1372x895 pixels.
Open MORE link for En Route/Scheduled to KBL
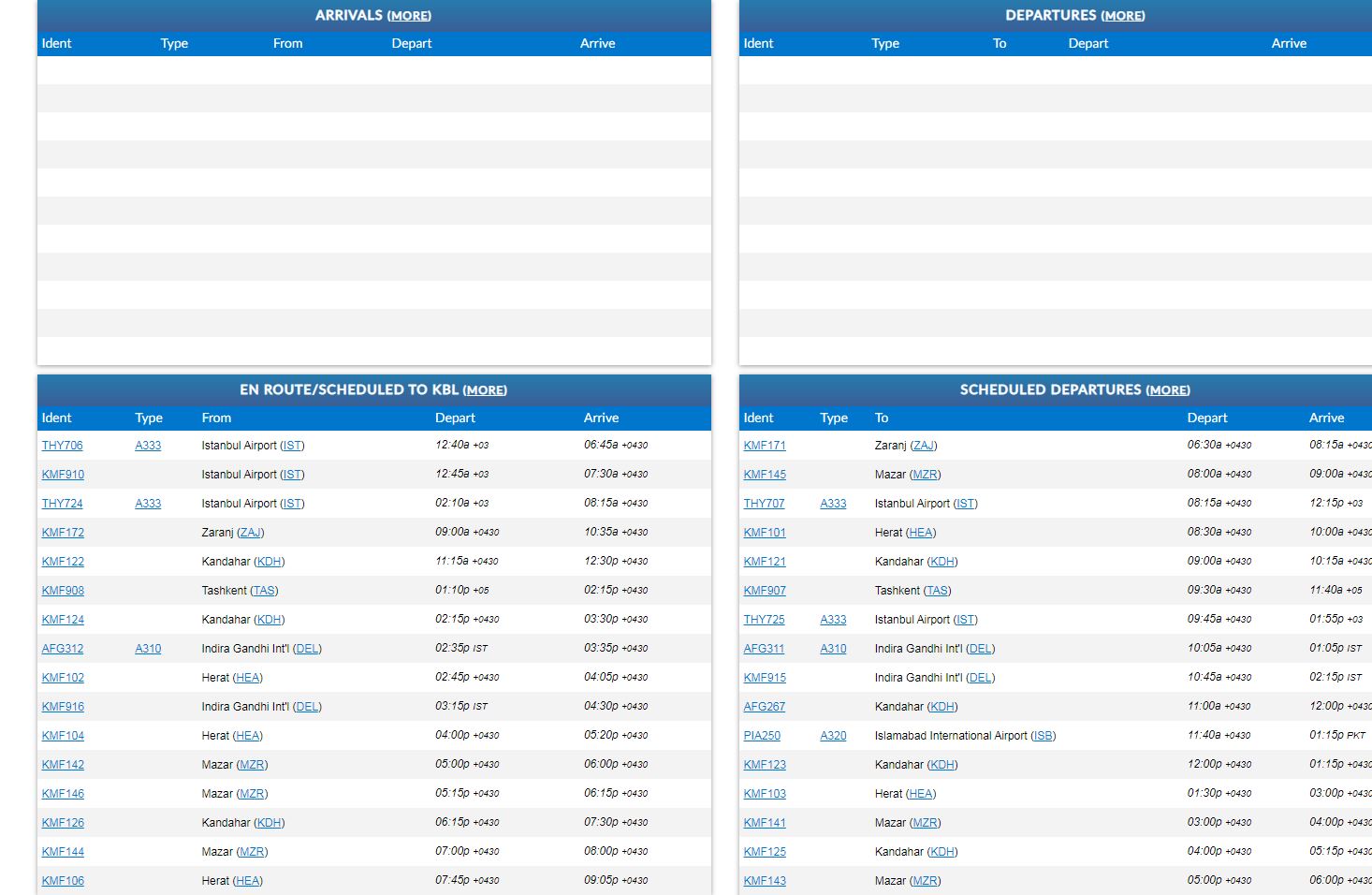tap(485, 390)
